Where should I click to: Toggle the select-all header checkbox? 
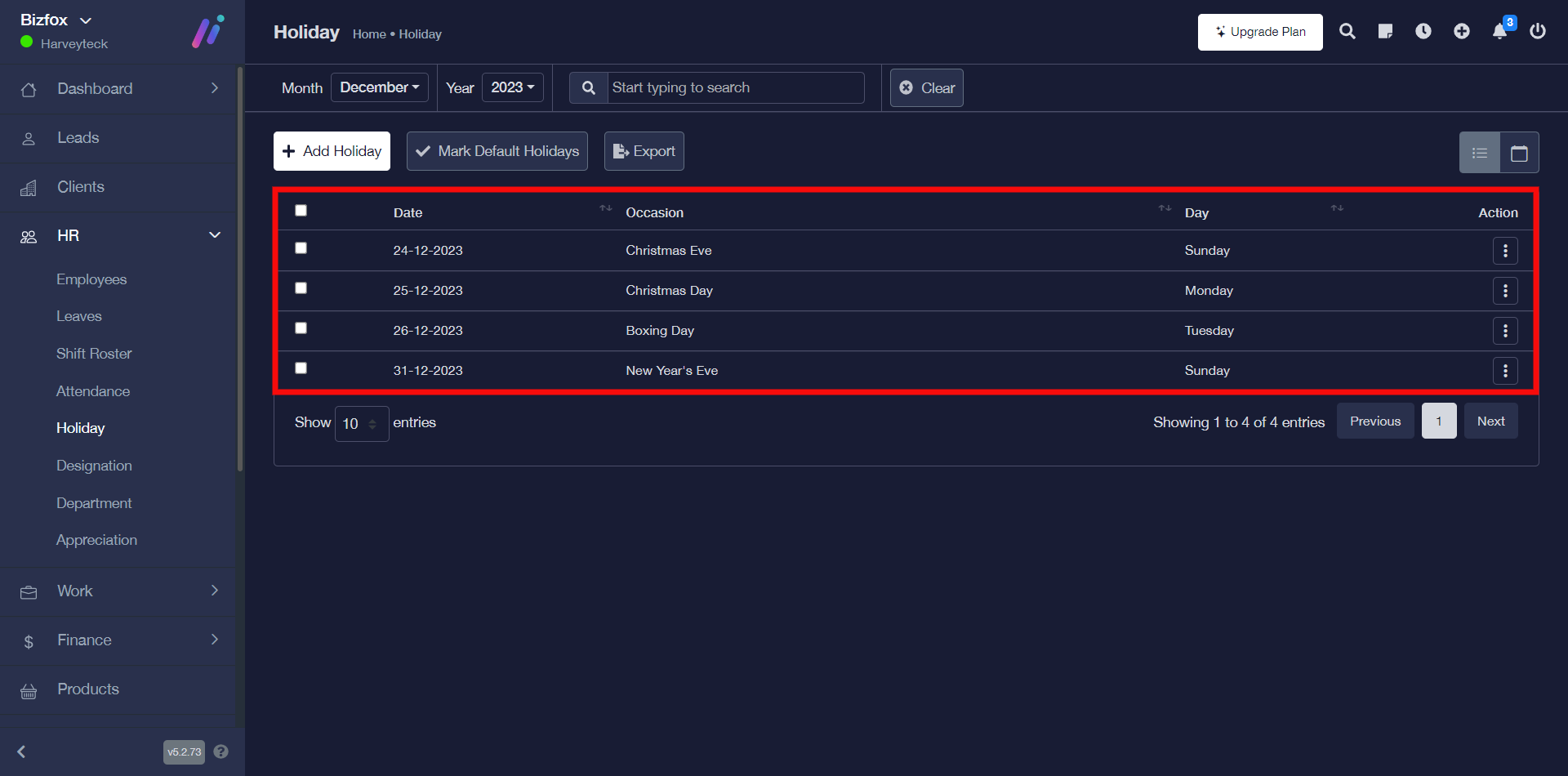click(301, 211)
